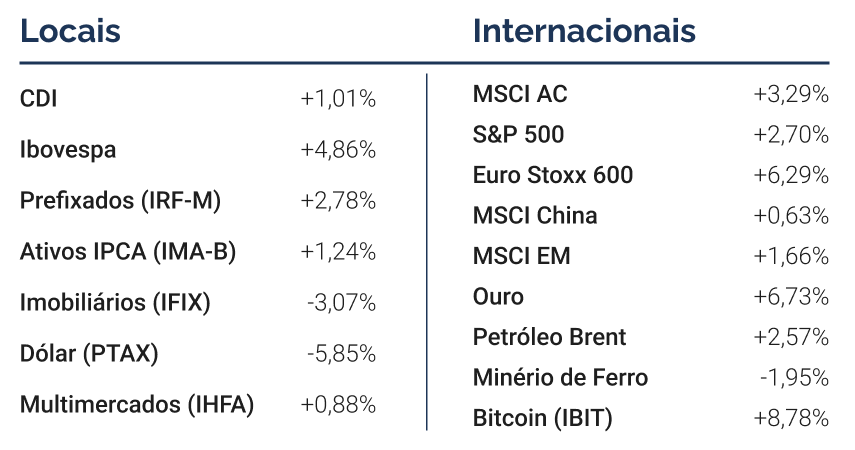Click the Ativos IPCA (IMA-B) label
Viewport: 855px width, 450px height.
(x=128, y=252)
